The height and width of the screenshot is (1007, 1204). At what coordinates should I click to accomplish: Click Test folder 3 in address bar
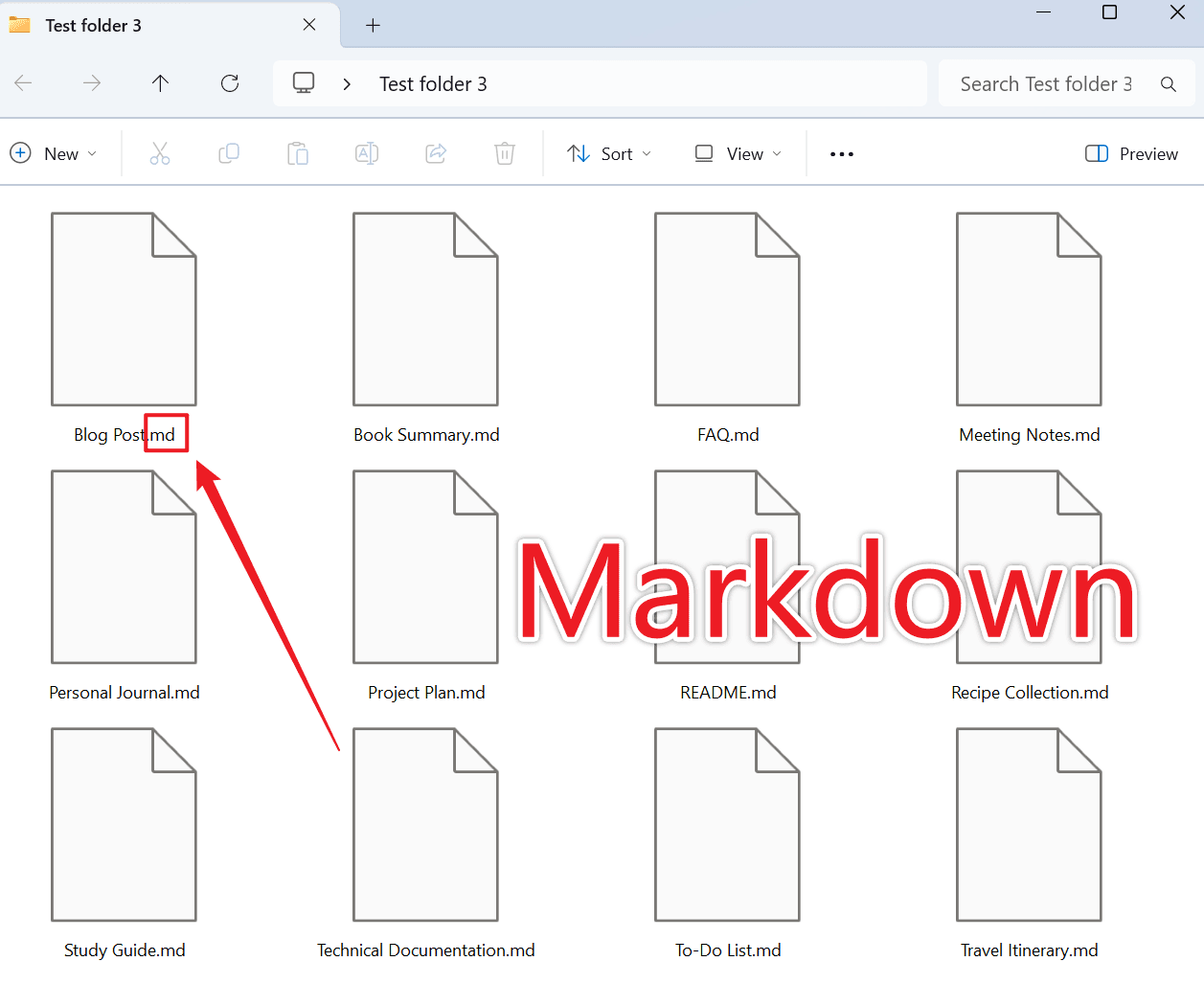(433, 84)
